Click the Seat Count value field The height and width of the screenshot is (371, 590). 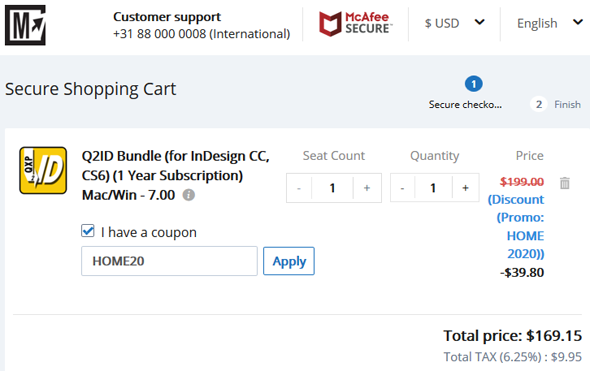pyautogui.click(x=332, y=188)
